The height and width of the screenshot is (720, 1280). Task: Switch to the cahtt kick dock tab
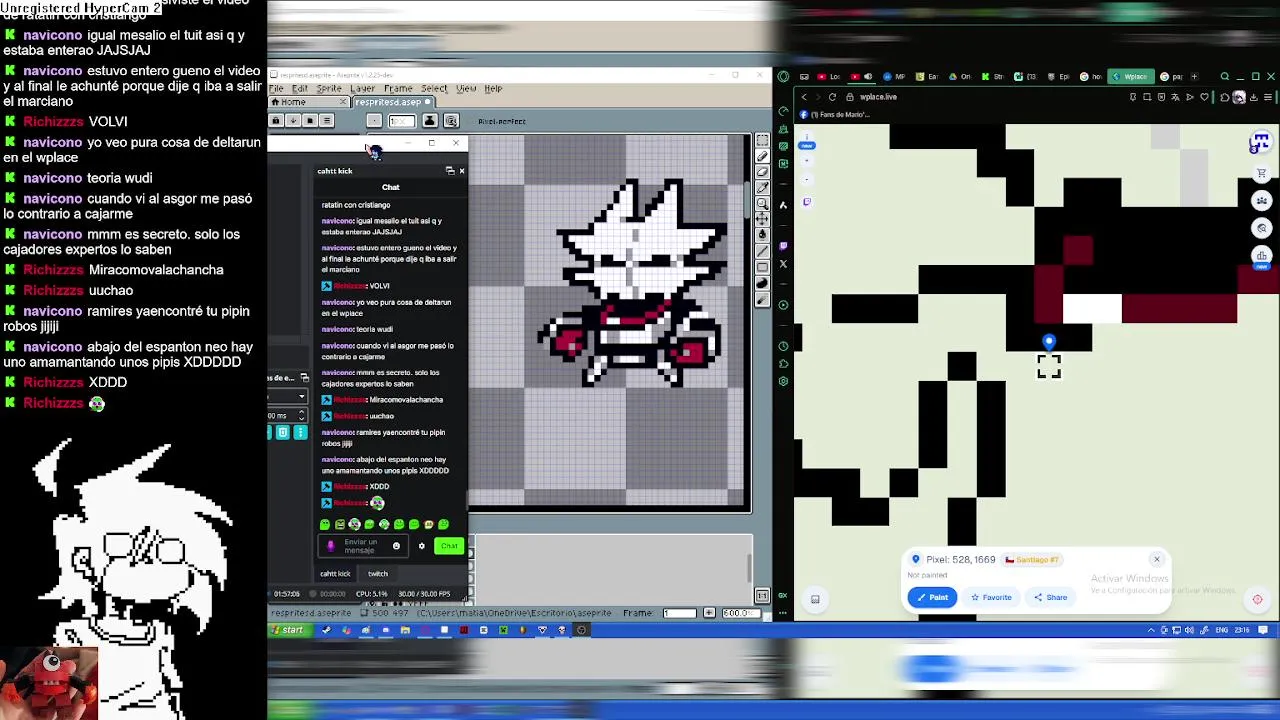coord(335,574)
